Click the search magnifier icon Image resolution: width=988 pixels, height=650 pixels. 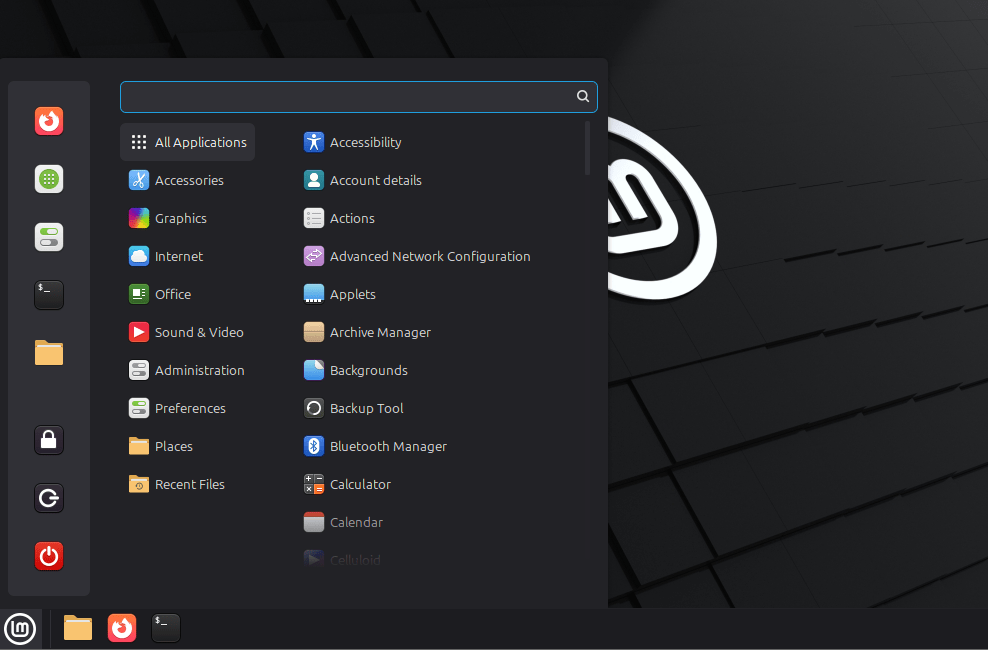(x=583, y=96)
